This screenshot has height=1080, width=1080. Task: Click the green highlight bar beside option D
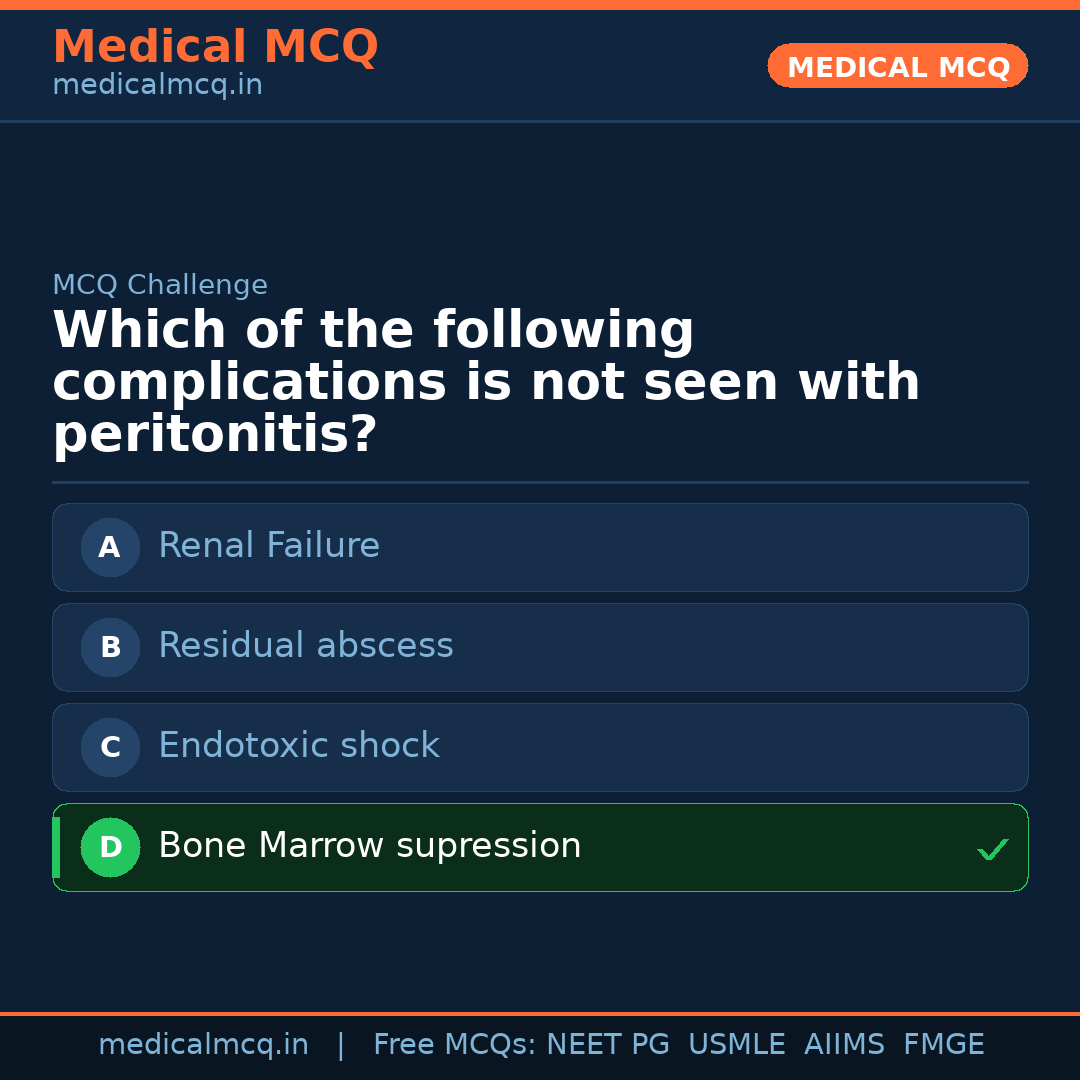[54, 847]
